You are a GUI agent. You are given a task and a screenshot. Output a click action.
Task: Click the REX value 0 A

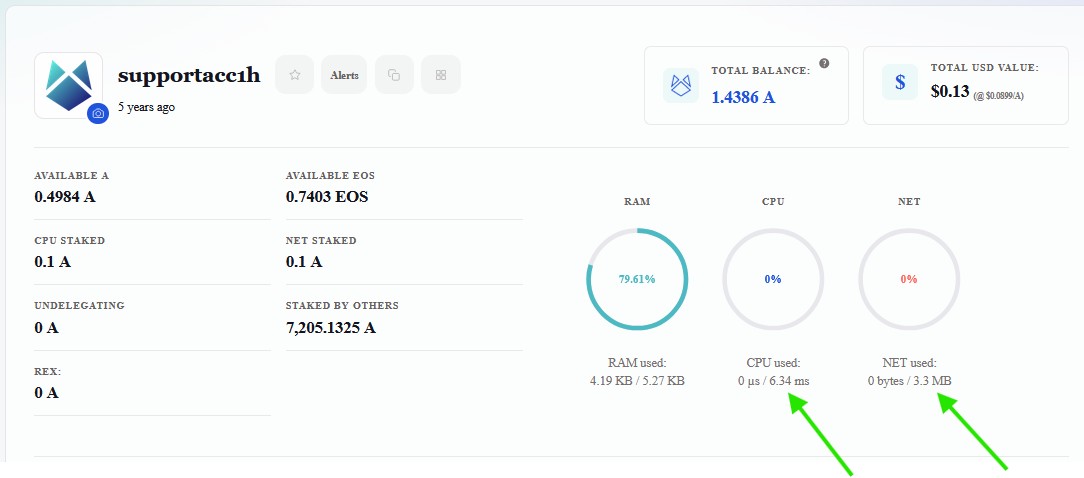click(46, 393)
